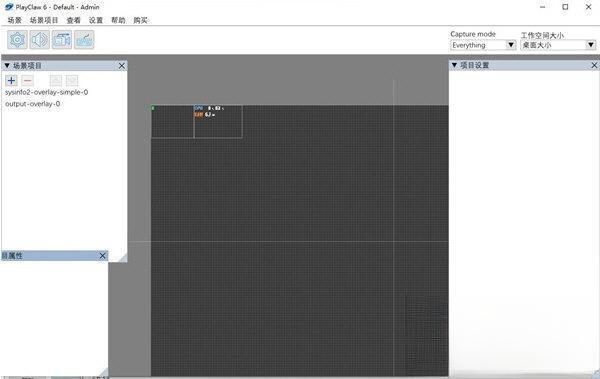
Task: Open the 场景项目 menu
Action: (44, 20)
